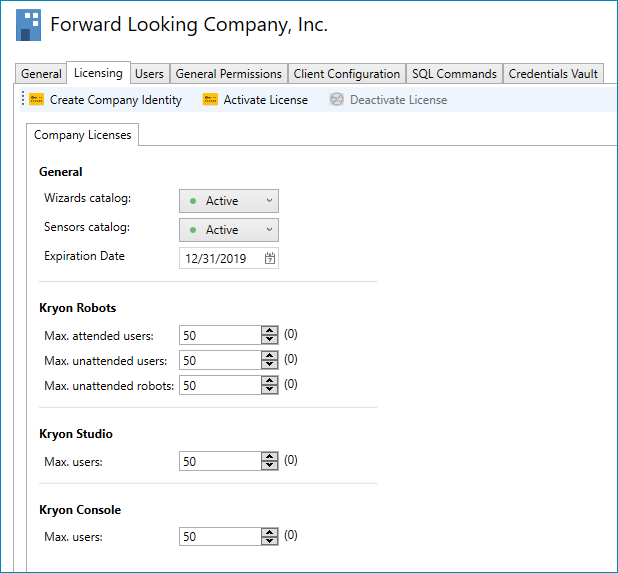Click the (0) count beside Kryon Console users

[x=291, y=535]
